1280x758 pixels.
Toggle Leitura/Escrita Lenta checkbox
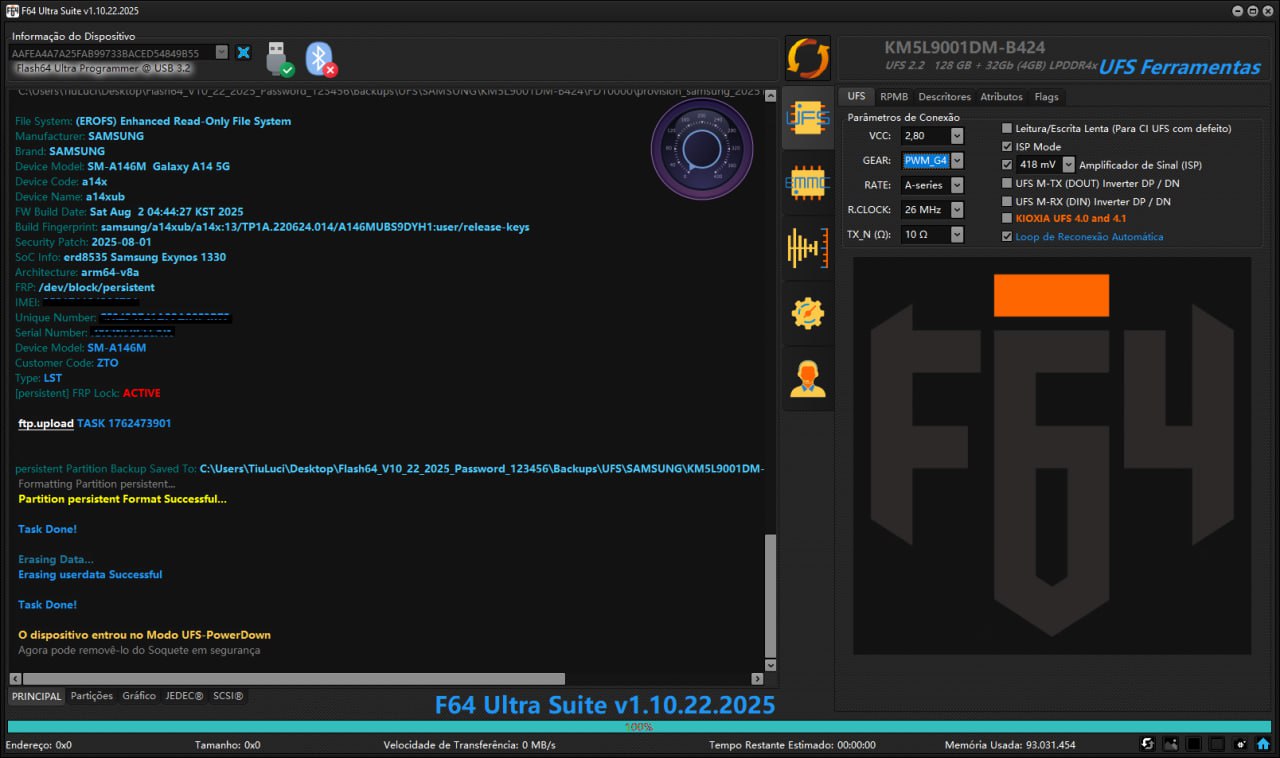(1007, 128)
